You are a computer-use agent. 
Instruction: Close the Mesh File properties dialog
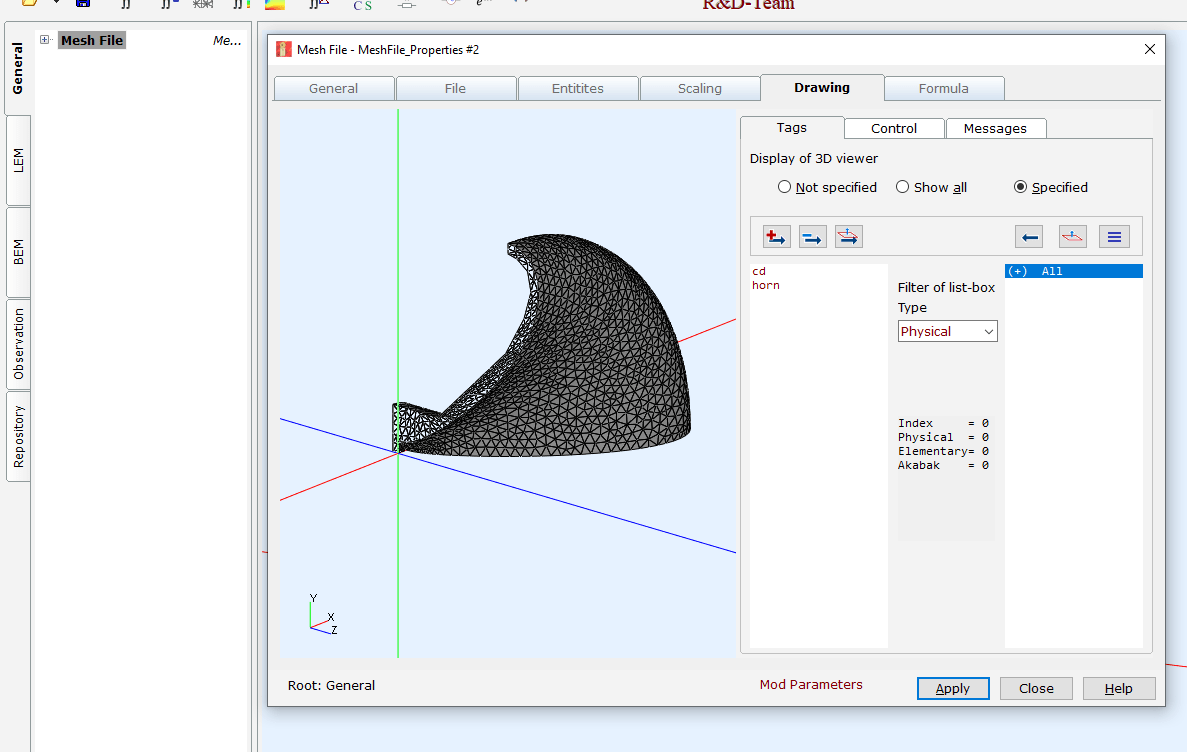point(1149,49)
